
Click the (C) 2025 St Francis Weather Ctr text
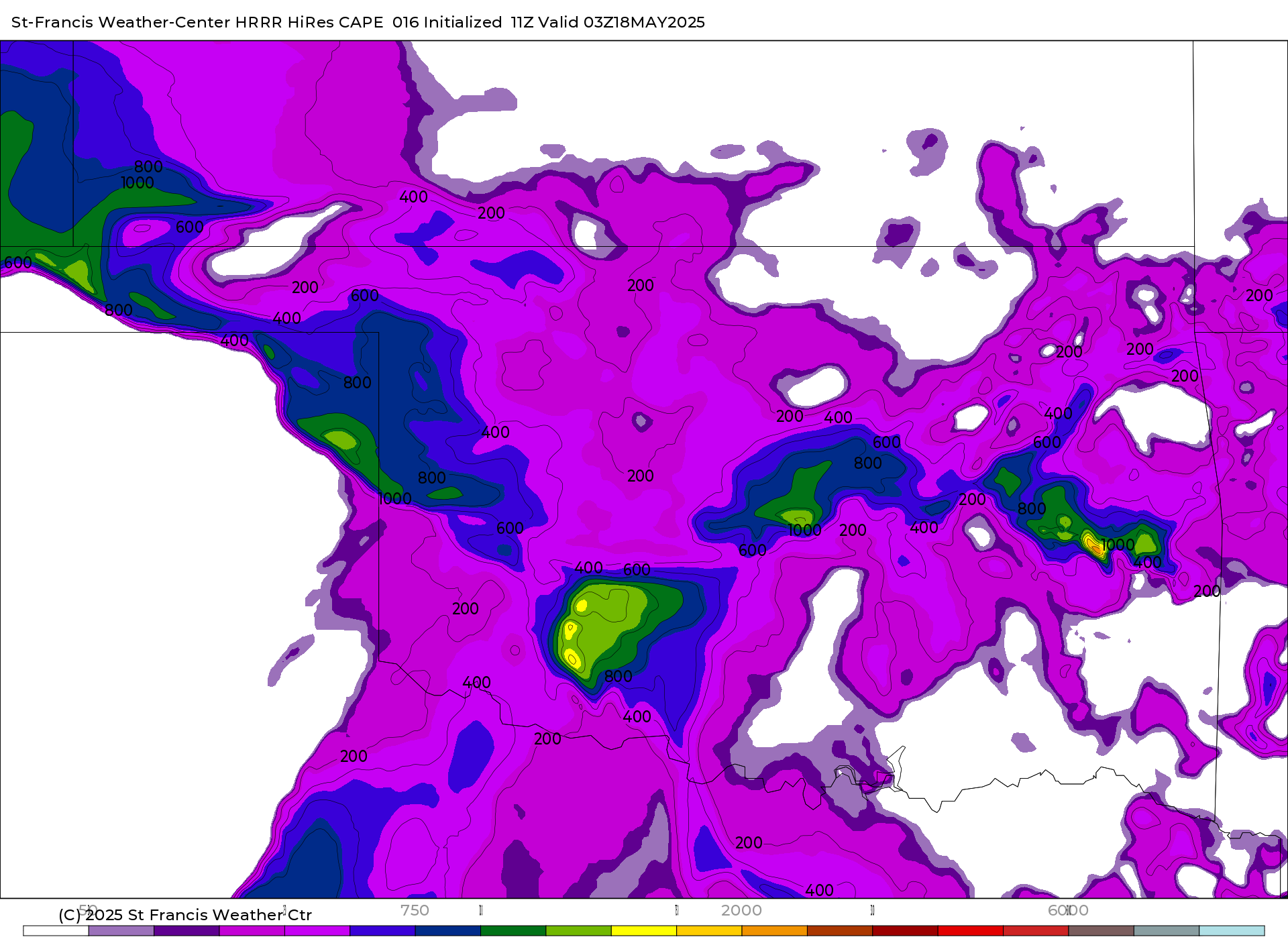point(185,915)
